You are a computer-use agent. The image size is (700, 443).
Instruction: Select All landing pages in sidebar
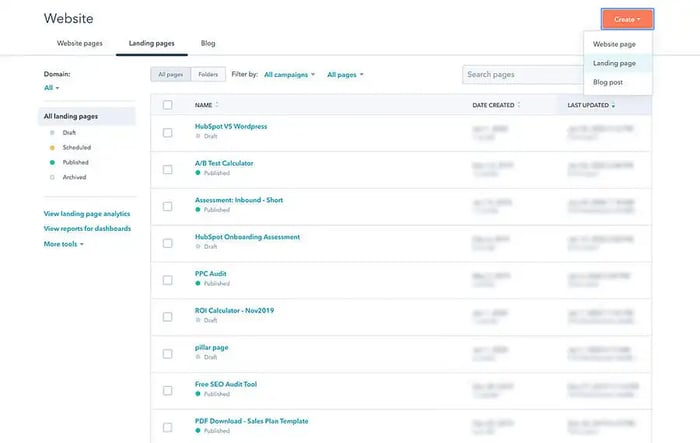[x=87, y=116]
